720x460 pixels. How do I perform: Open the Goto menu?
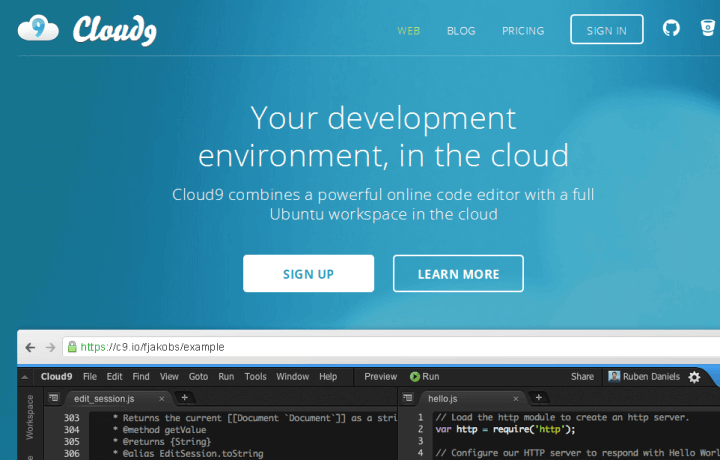coord(198,376)
